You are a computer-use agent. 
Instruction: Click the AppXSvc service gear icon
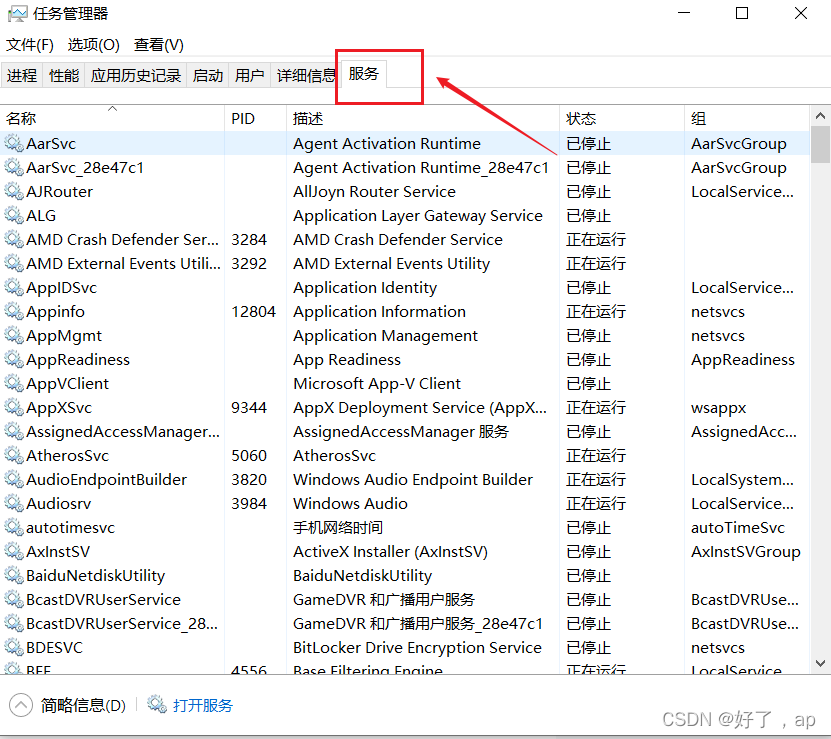click(x=14, y=407)
